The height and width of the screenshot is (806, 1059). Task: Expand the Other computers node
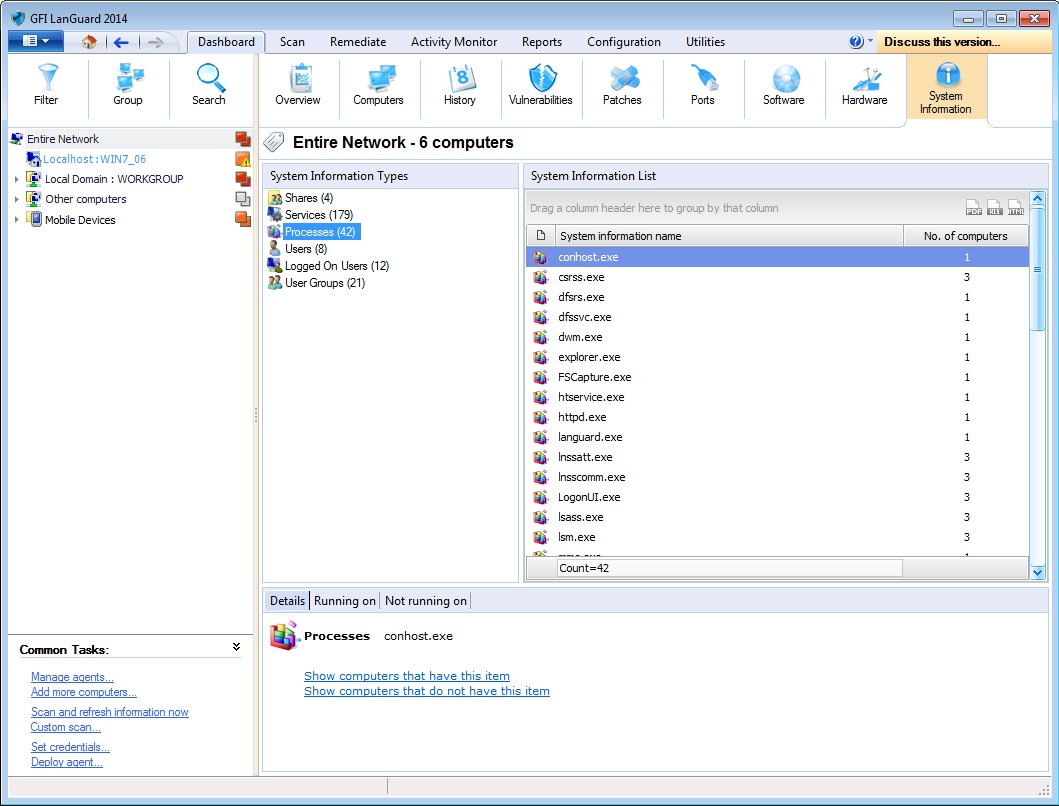pos(17,199)
